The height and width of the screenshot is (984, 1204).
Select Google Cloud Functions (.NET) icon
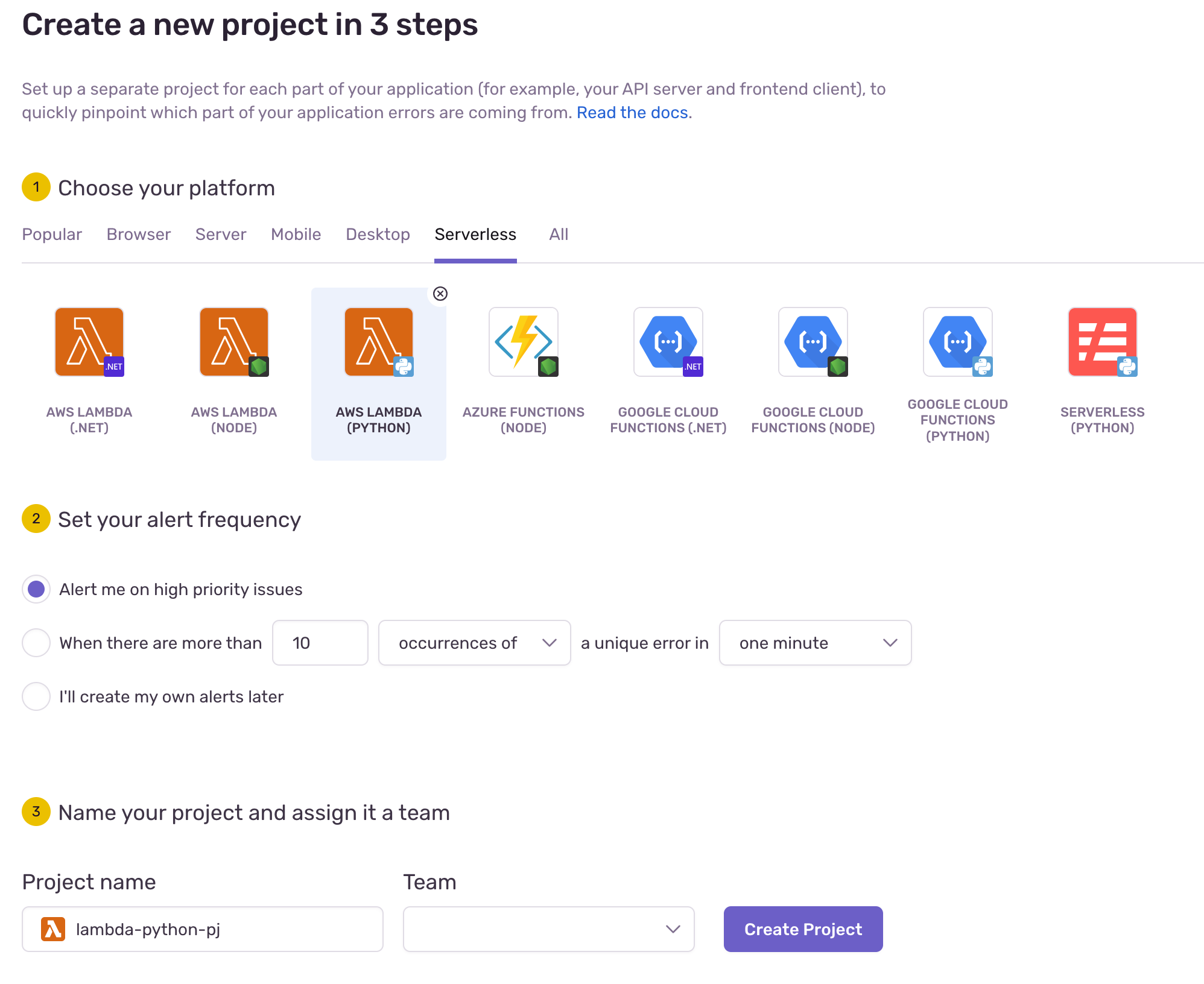(668, 342)
